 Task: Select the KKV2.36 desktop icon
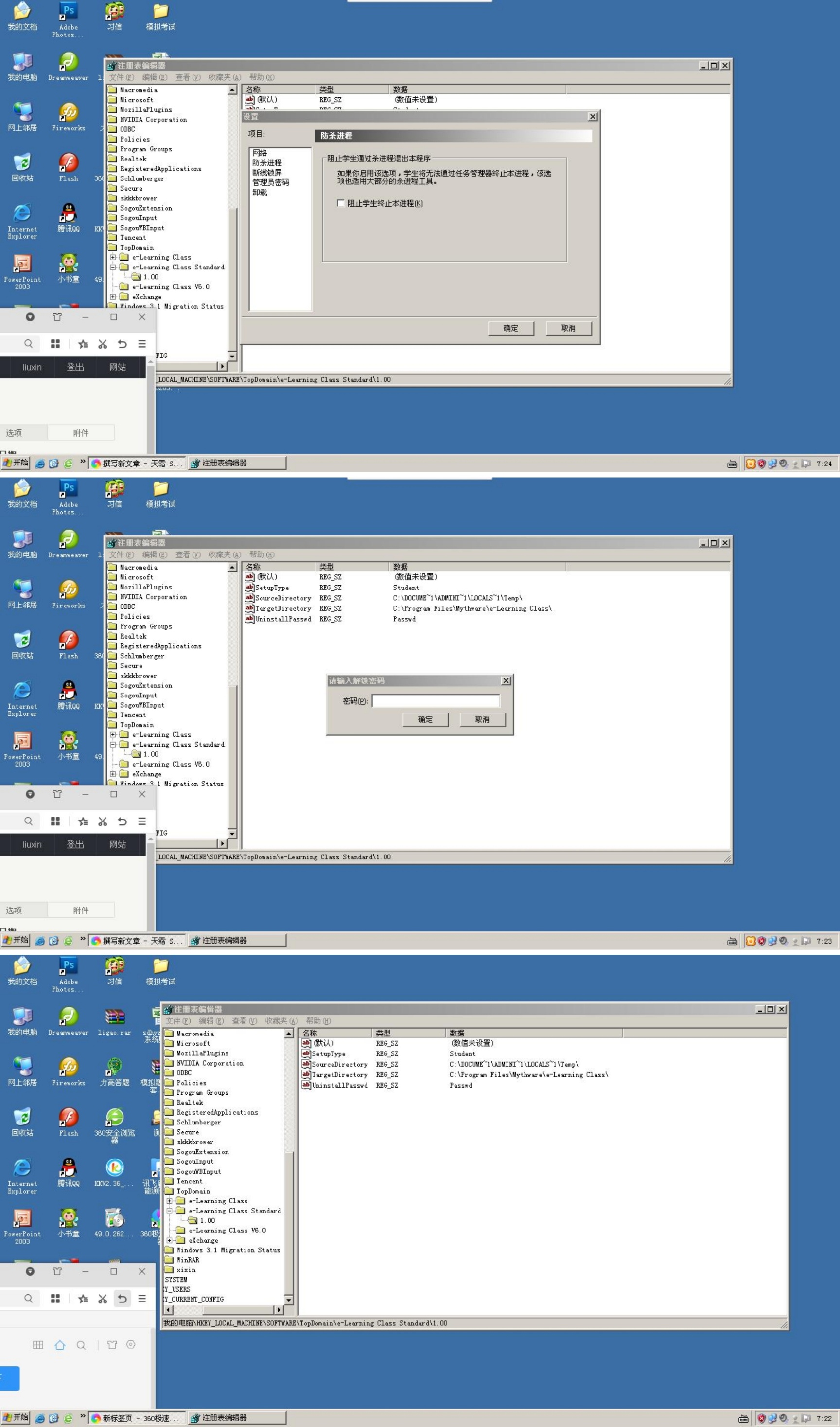[x=114, y=1169]
